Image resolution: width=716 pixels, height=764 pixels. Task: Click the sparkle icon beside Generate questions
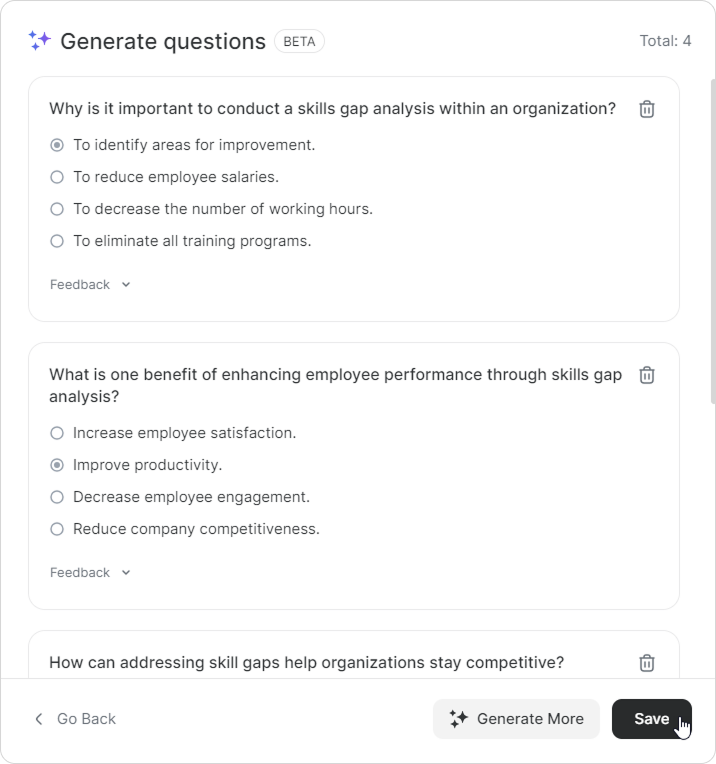[x=39, y=41]
